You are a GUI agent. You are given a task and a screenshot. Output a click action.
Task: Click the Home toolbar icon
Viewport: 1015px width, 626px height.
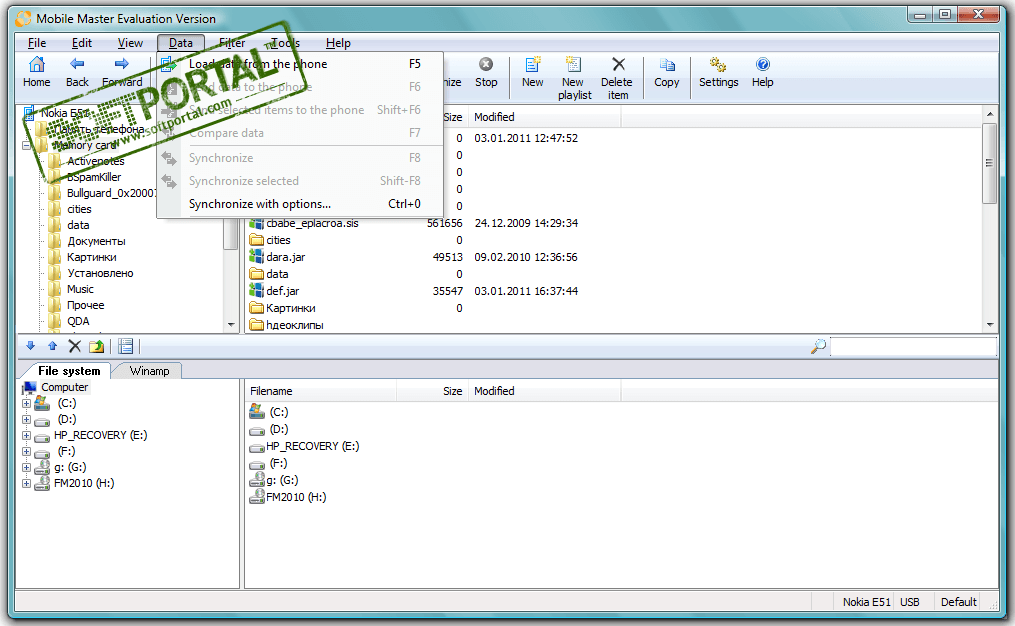point(37,65)
